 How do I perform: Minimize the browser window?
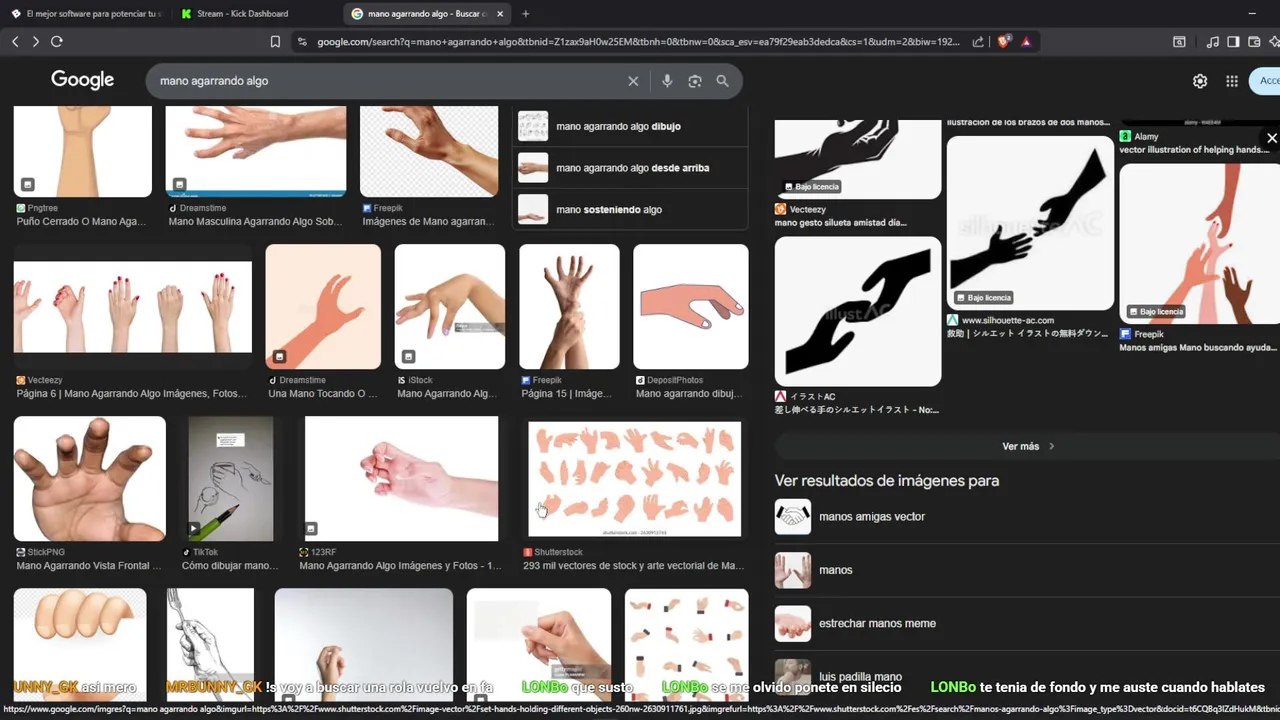coord(1252,14)
